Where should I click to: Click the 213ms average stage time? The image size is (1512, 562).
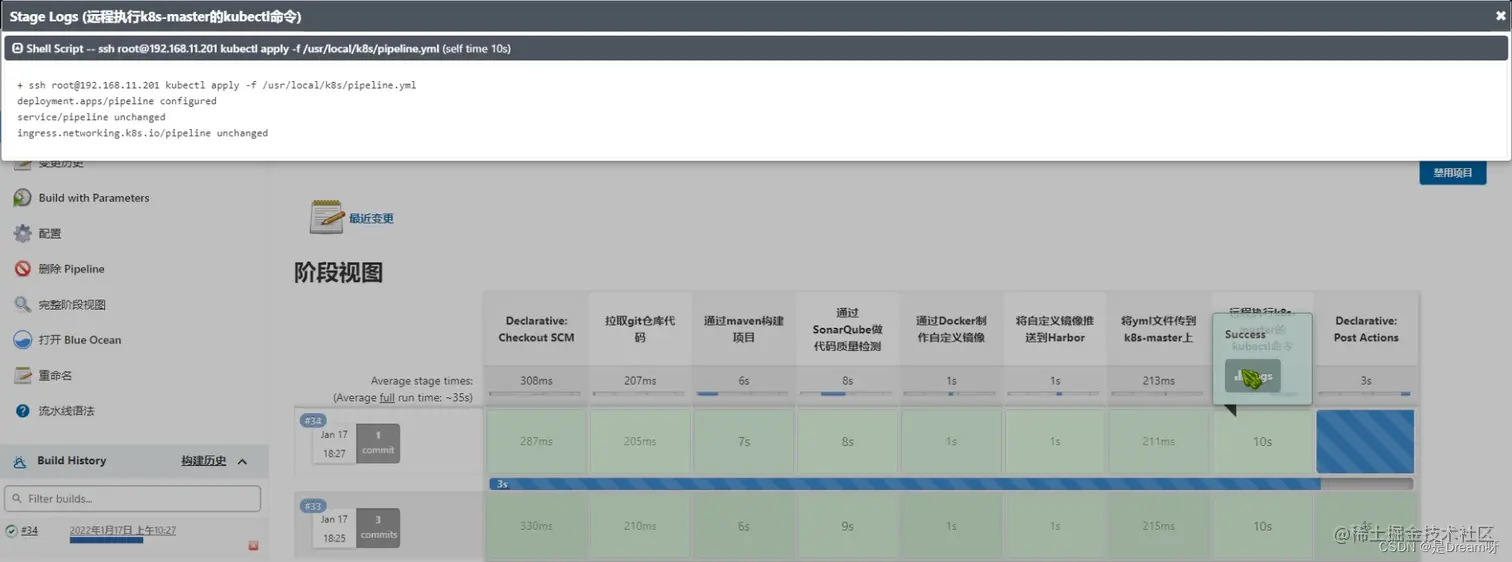[1159, 381]
